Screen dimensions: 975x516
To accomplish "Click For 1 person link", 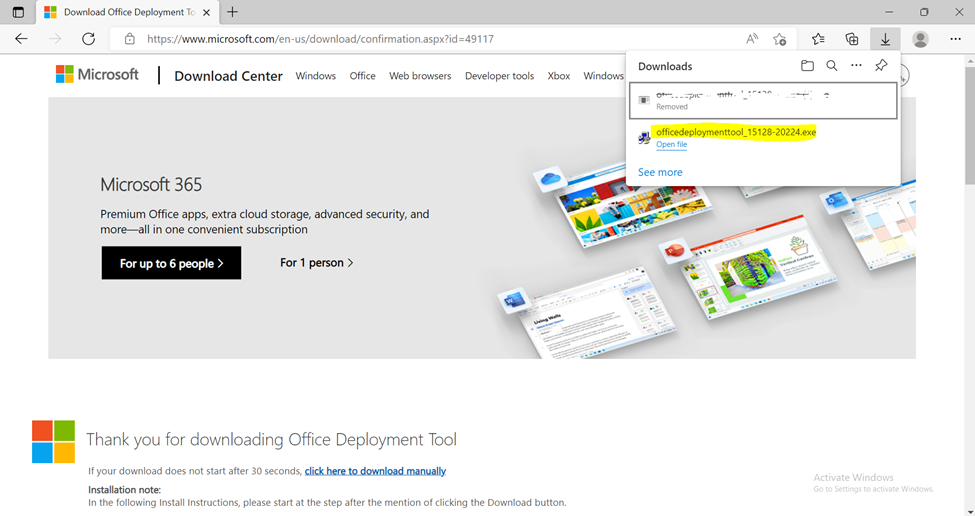I will click(x=317, y=262).
